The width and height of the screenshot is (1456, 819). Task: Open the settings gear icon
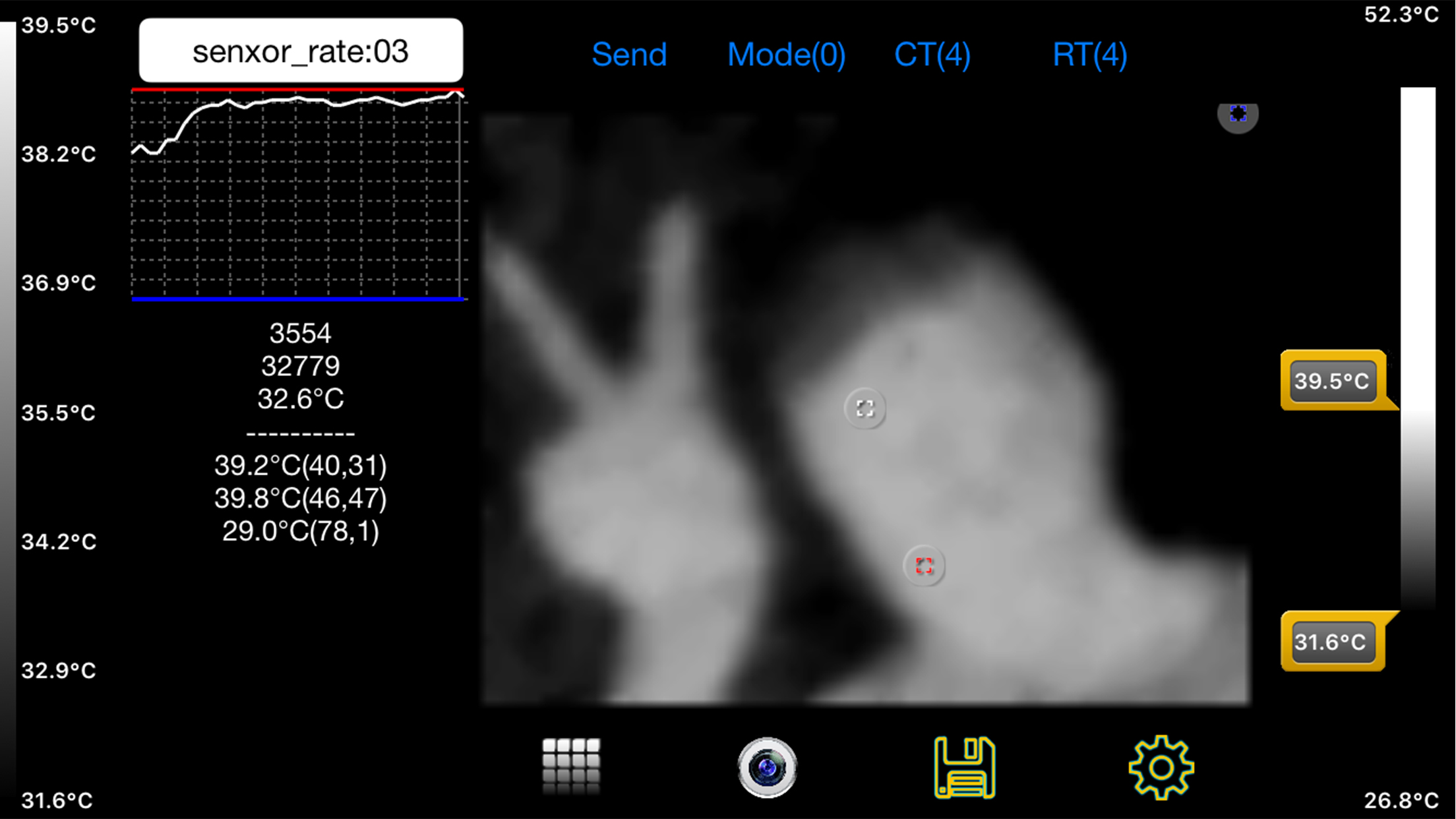click(x=1161, y=768)
